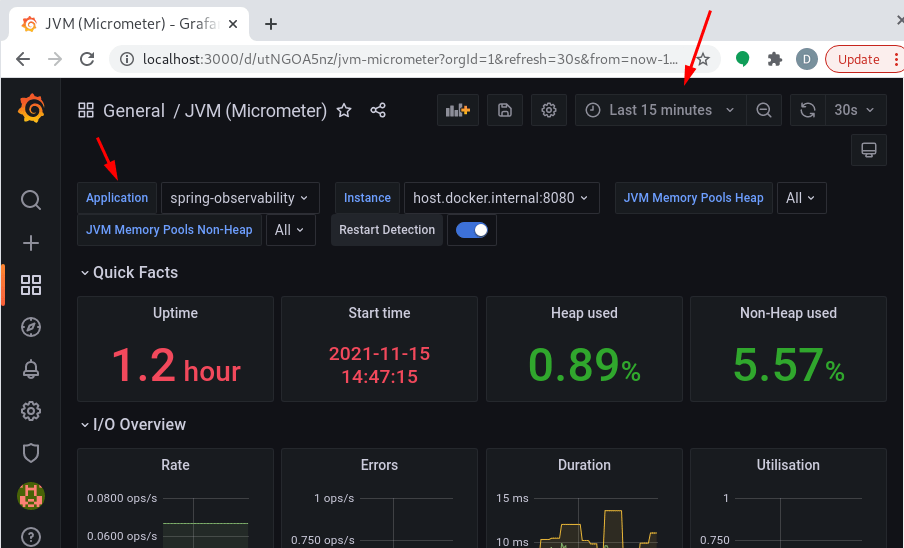Click the Errors panel title
The width and height of the screenshot is (904, 548).
pos(379,465)
